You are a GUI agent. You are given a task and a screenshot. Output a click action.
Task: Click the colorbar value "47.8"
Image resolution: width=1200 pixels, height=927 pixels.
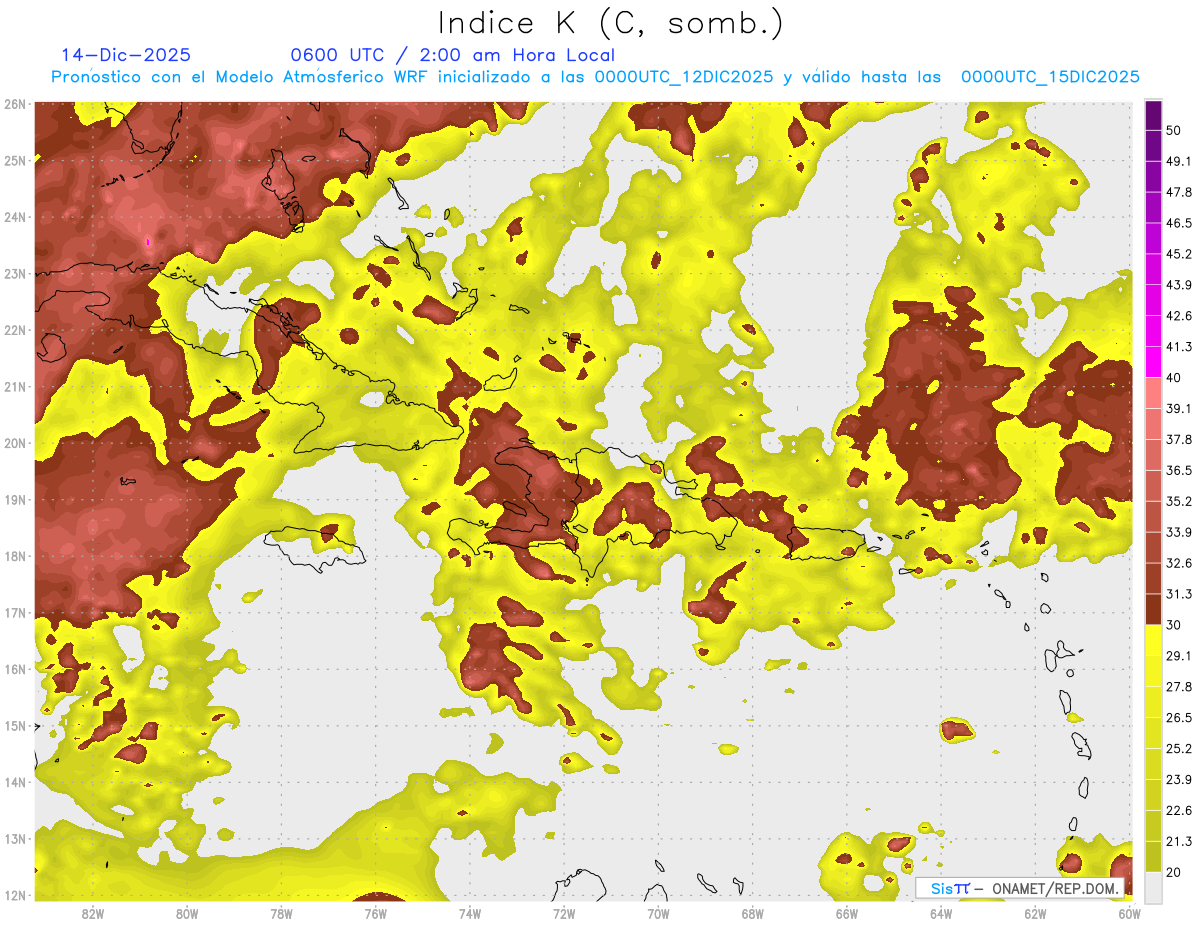[x=1179, y=192]
